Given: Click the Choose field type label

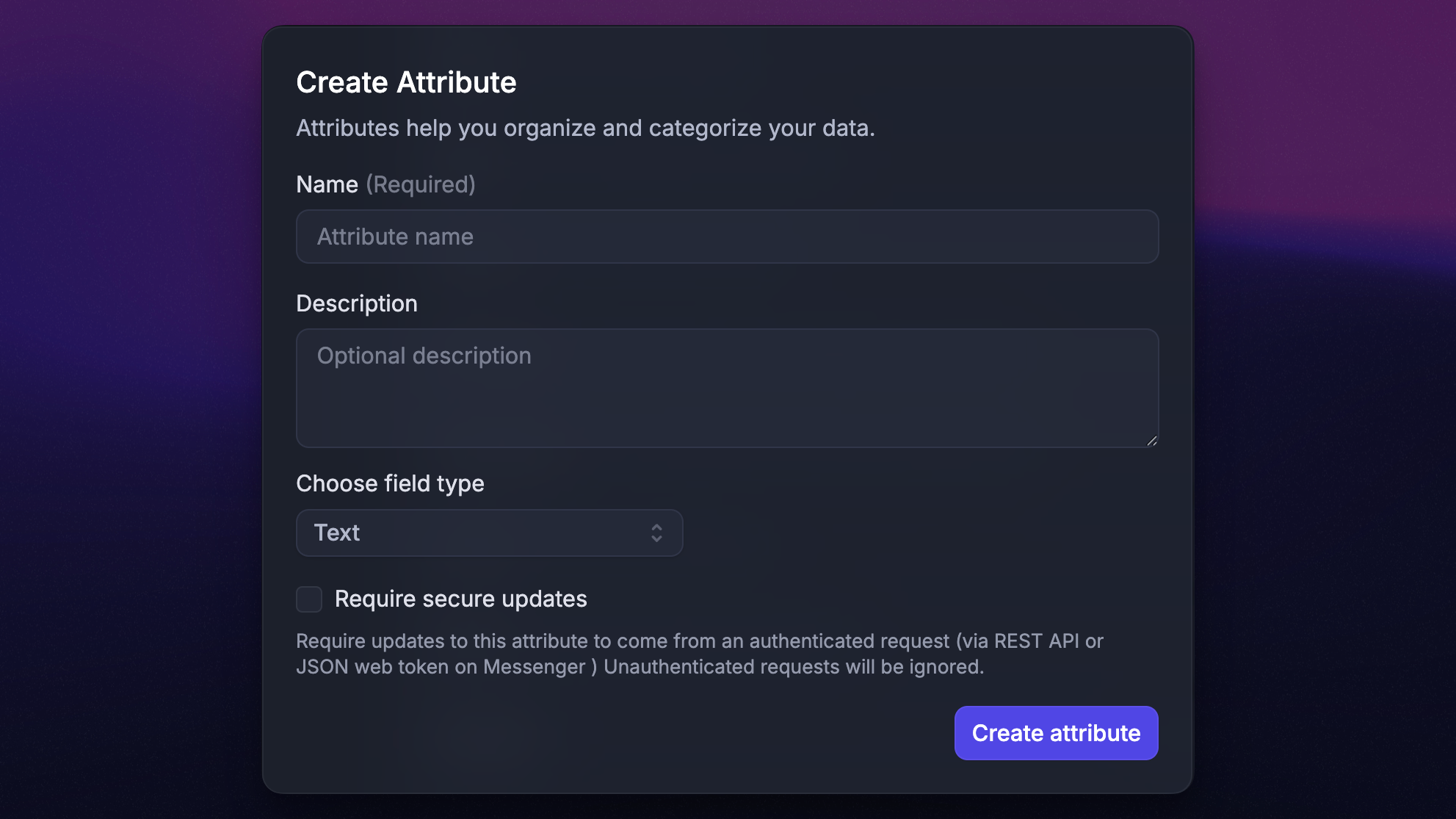Looking at the screenshot, I should (390, 483).
